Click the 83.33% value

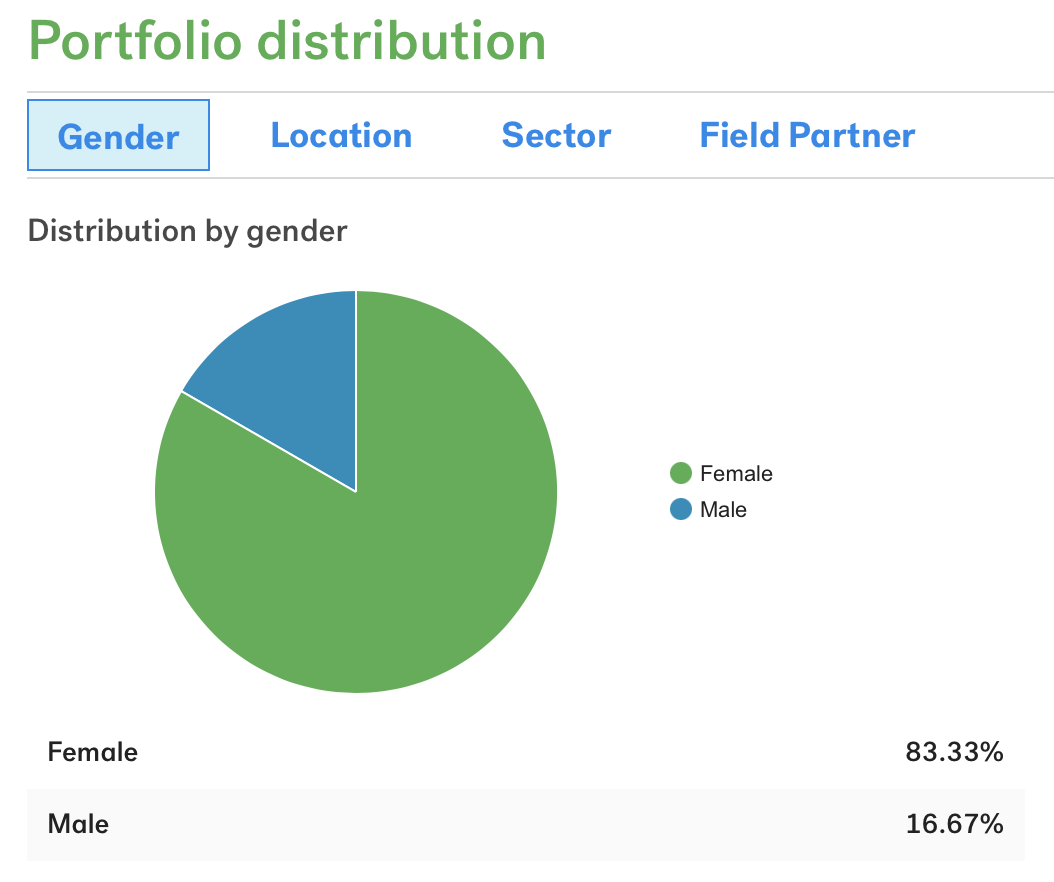pyautogui.click(x=955, y=752)
